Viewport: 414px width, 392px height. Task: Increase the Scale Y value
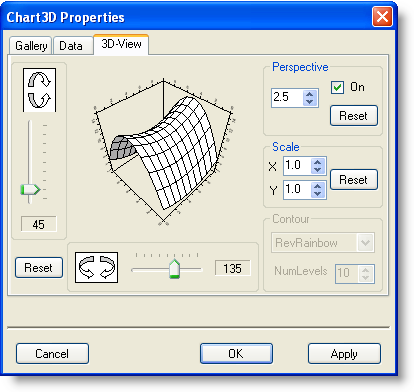coord(318,186)
